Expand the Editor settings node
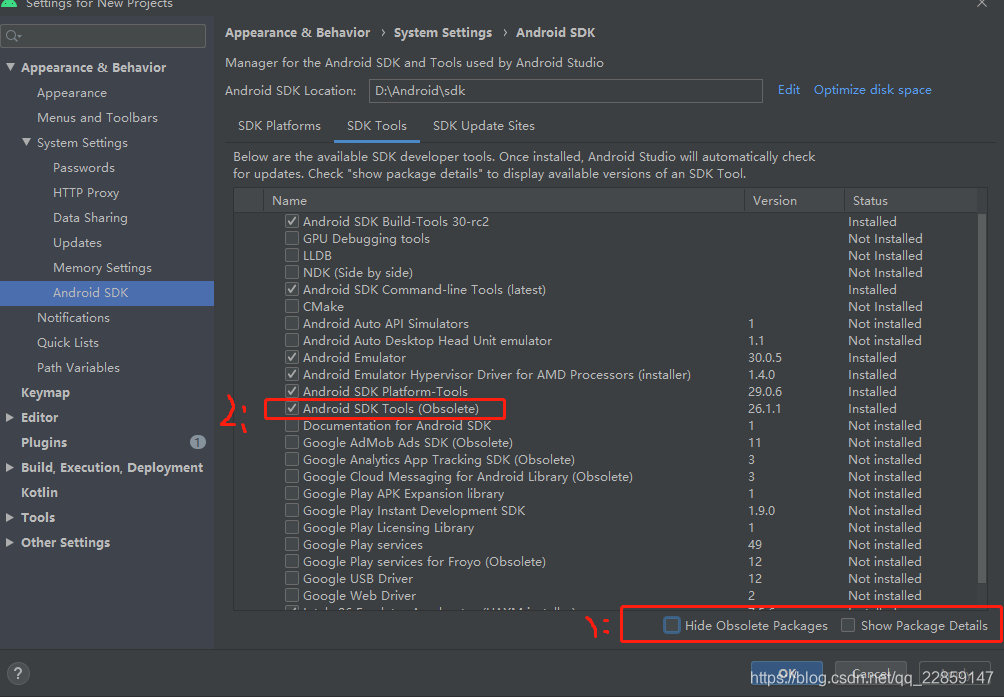Viewport: 1004px width, 697px height. pos(10,417)
